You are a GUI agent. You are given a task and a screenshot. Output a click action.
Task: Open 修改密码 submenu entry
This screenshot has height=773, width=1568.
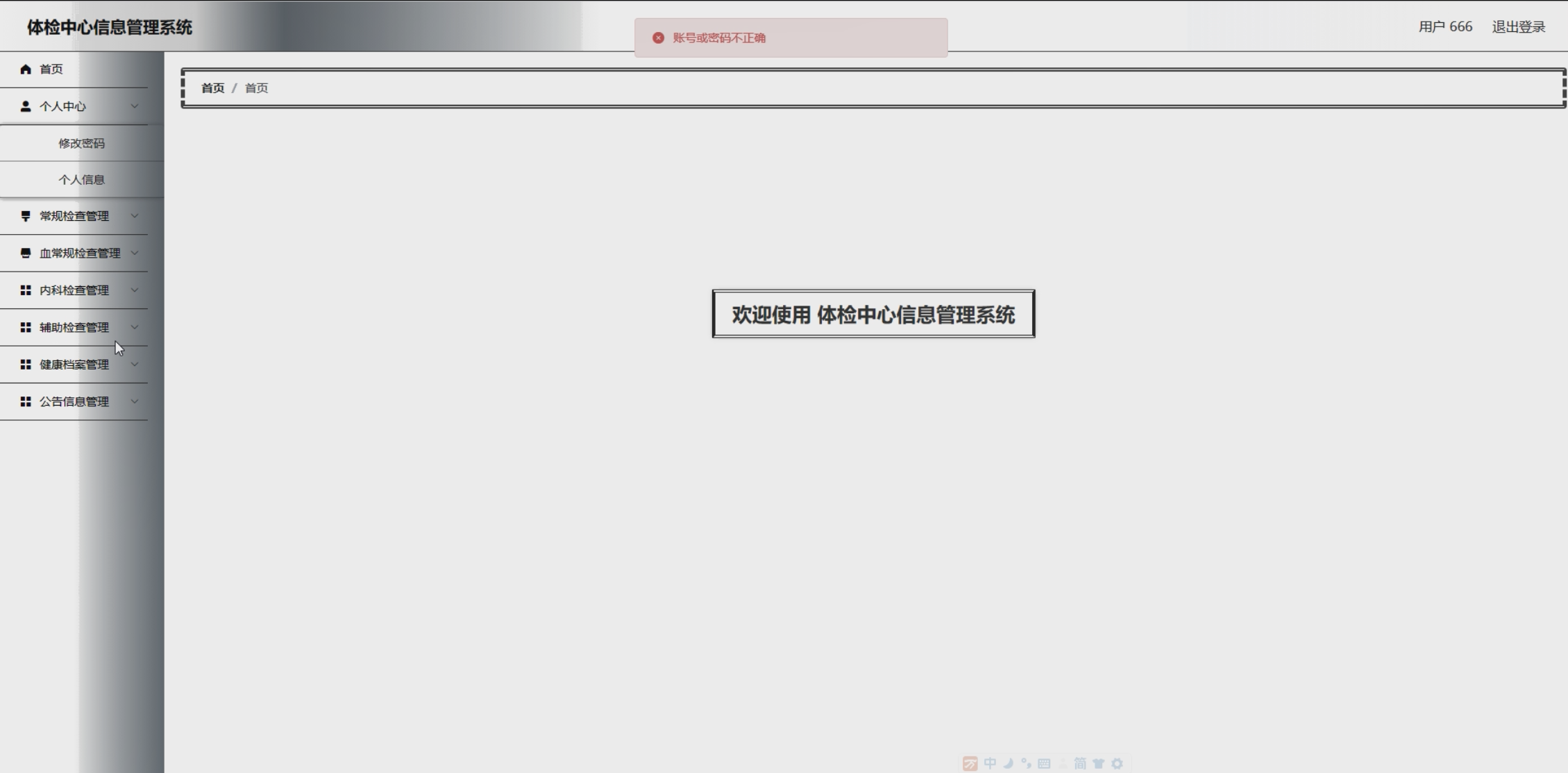point(81,143)
